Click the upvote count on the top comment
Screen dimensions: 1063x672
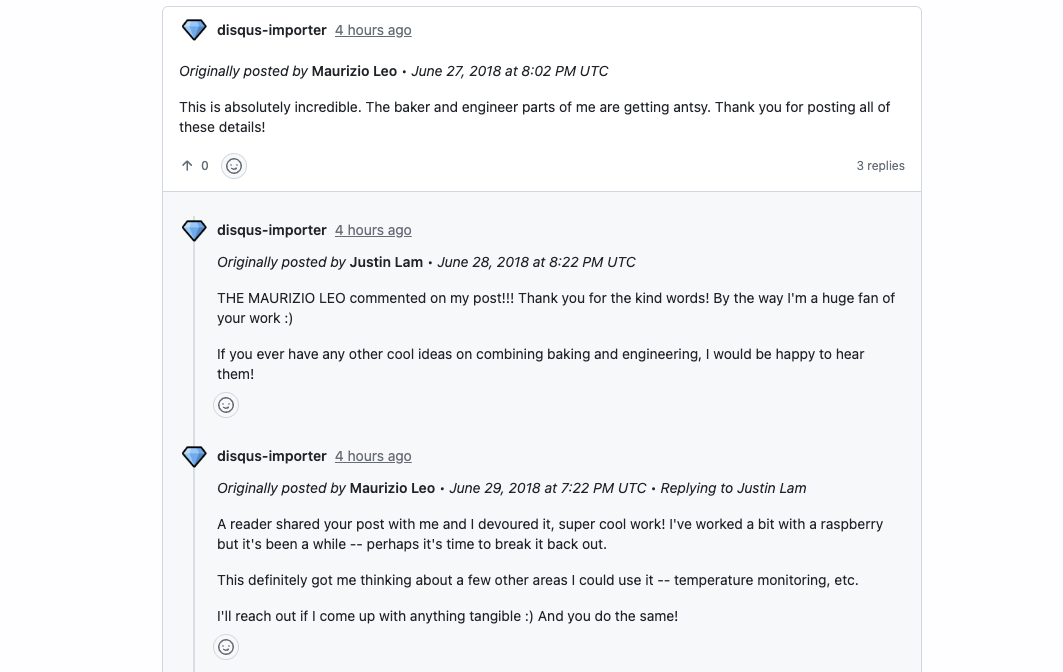[205, 165]
